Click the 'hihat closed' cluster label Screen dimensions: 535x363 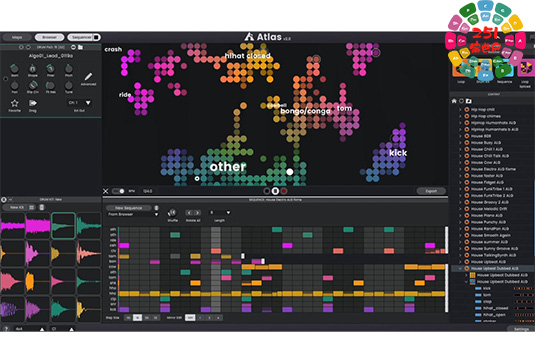tap(247, 56)
